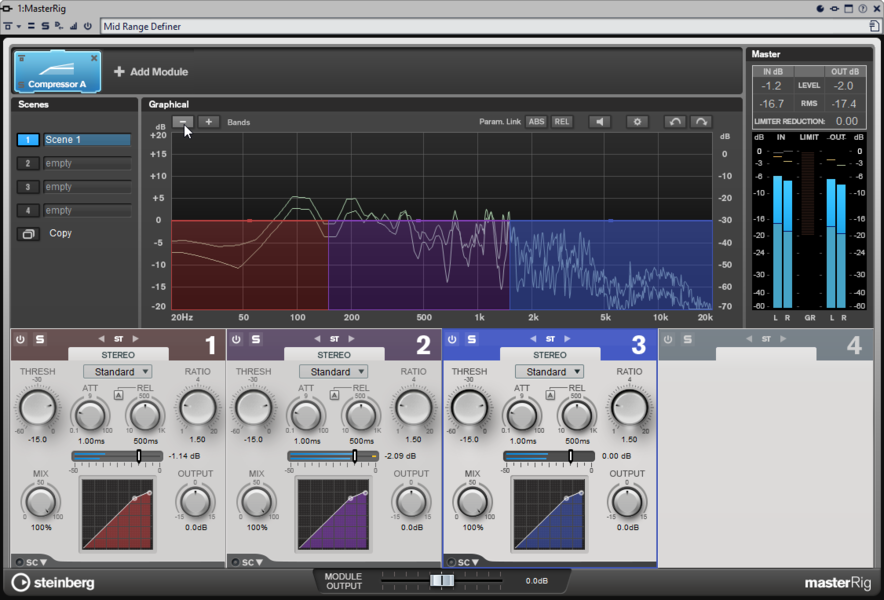This screenshot has height=600, width=884.
Task: Click the dark circle icon in the title bar
Action: 820,8
